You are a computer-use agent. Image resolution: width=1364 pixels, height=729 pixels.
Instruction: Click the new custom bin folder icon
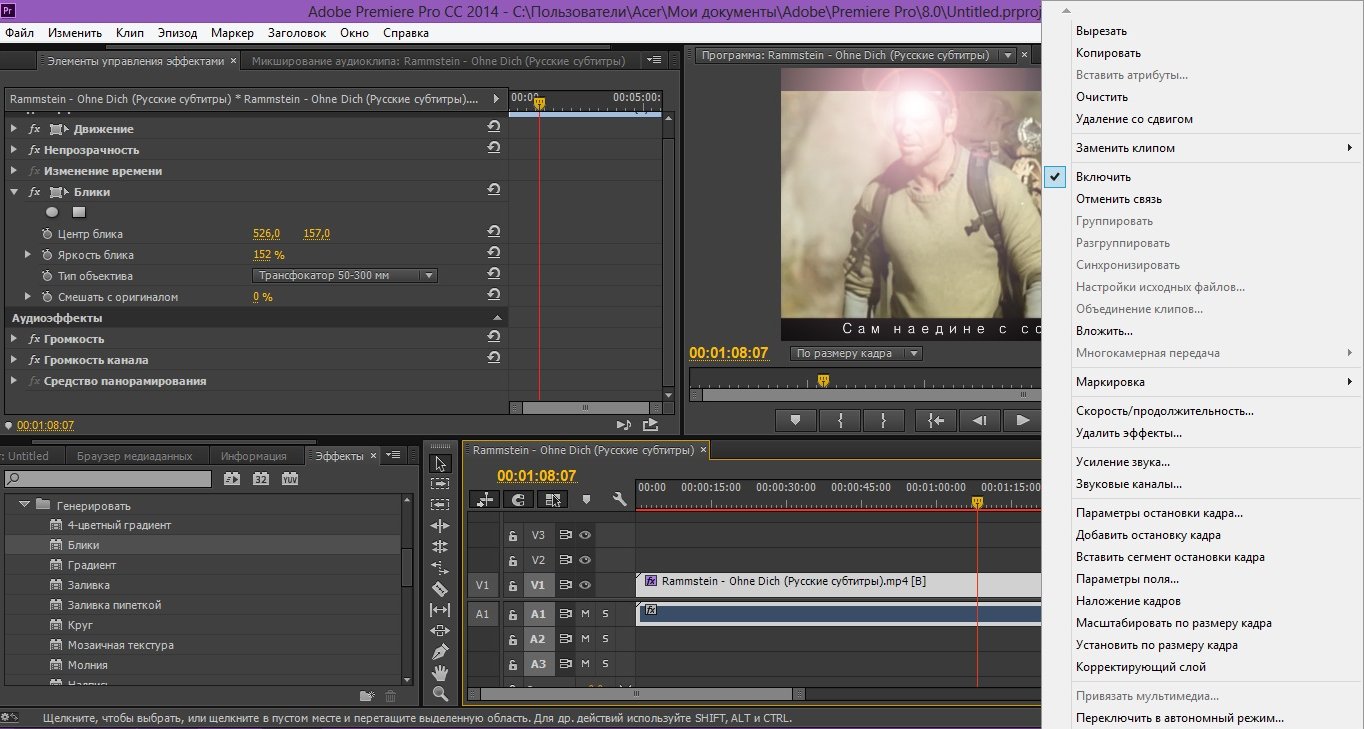coord(367,696)
